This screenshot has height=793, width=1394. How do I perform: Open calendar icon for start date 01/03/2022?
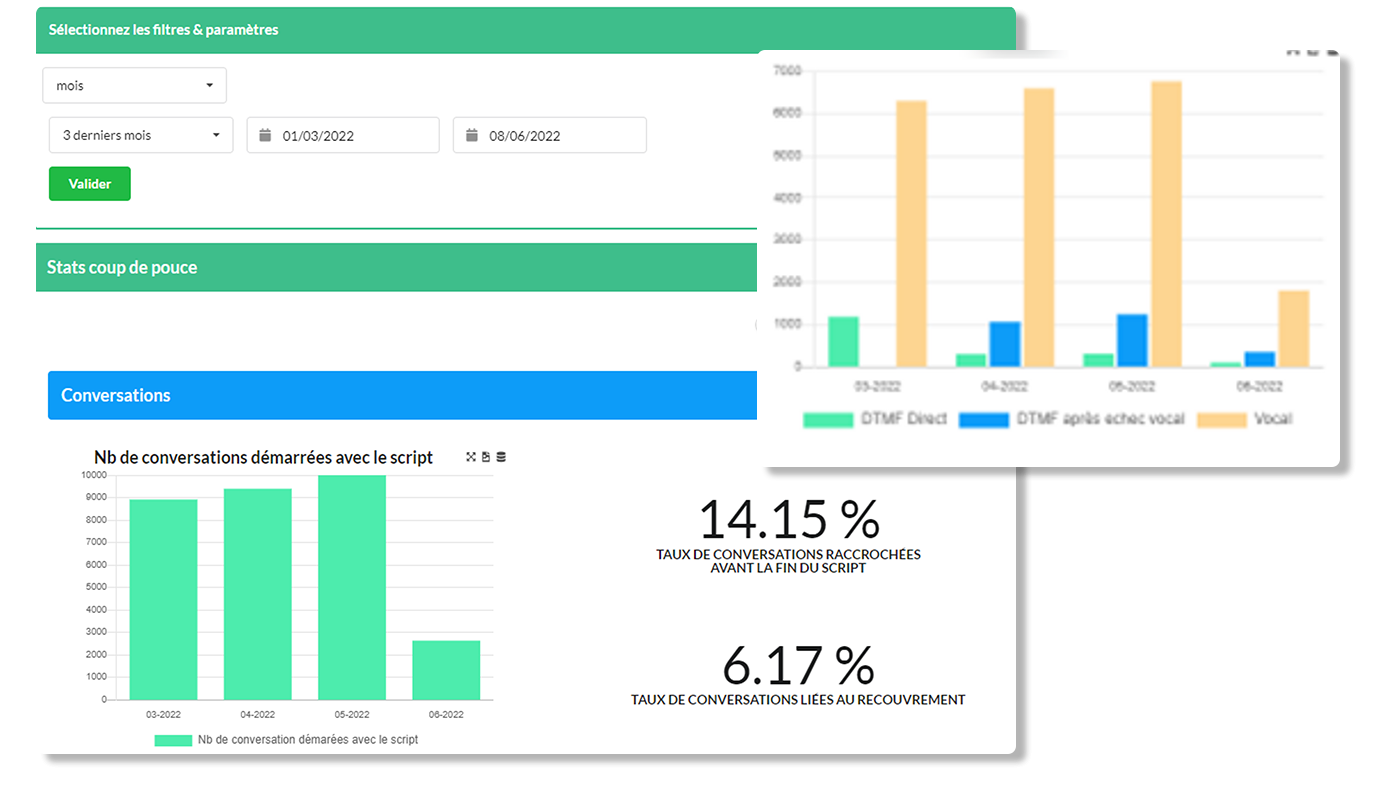click(x=265, y=135)
